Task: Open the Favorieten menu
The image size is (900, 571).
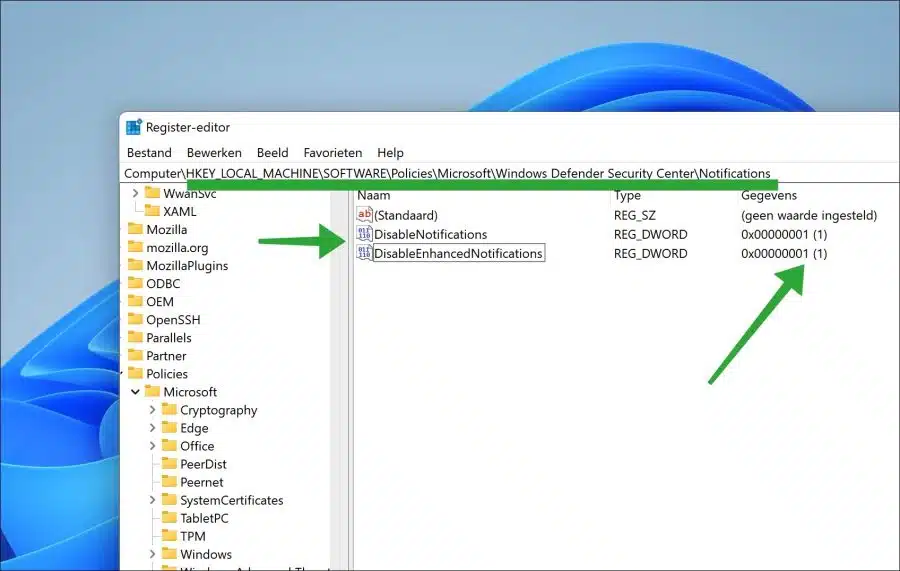Action: (333, 153)
